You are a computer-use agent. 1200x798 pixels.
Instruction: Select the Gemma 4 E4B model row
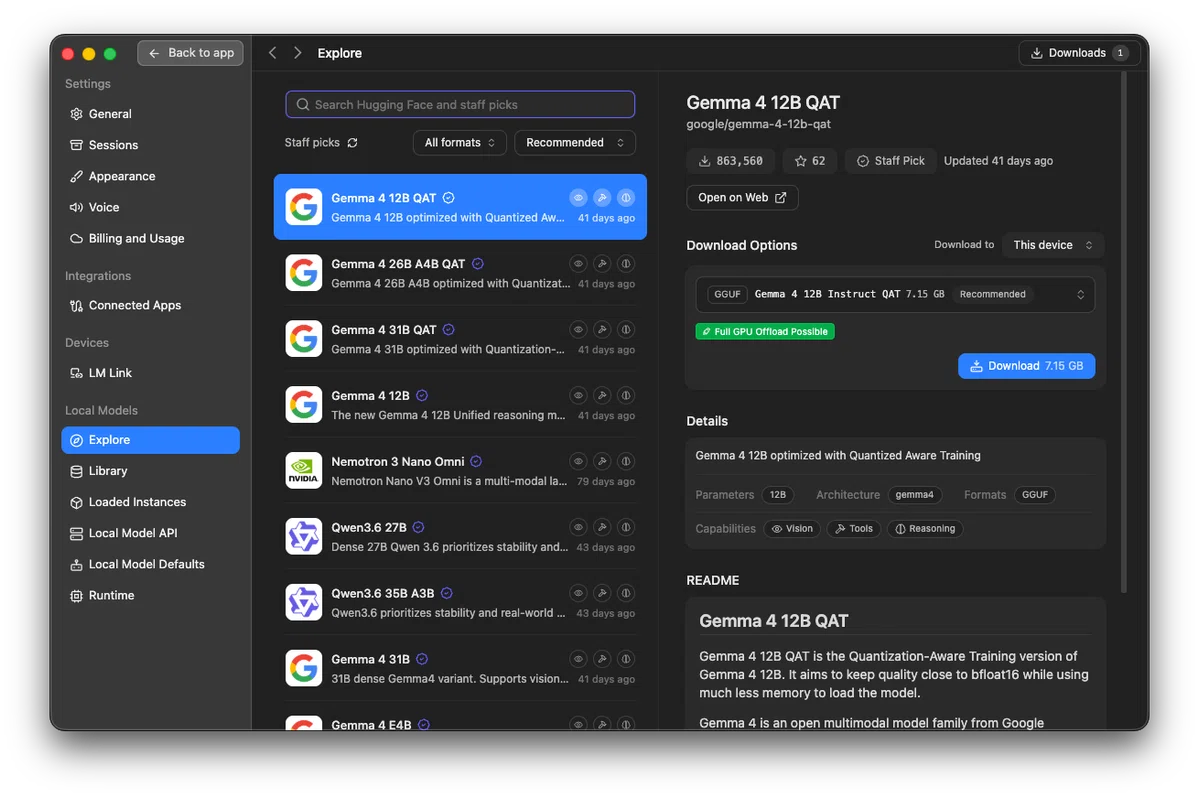tap(460, 717)
